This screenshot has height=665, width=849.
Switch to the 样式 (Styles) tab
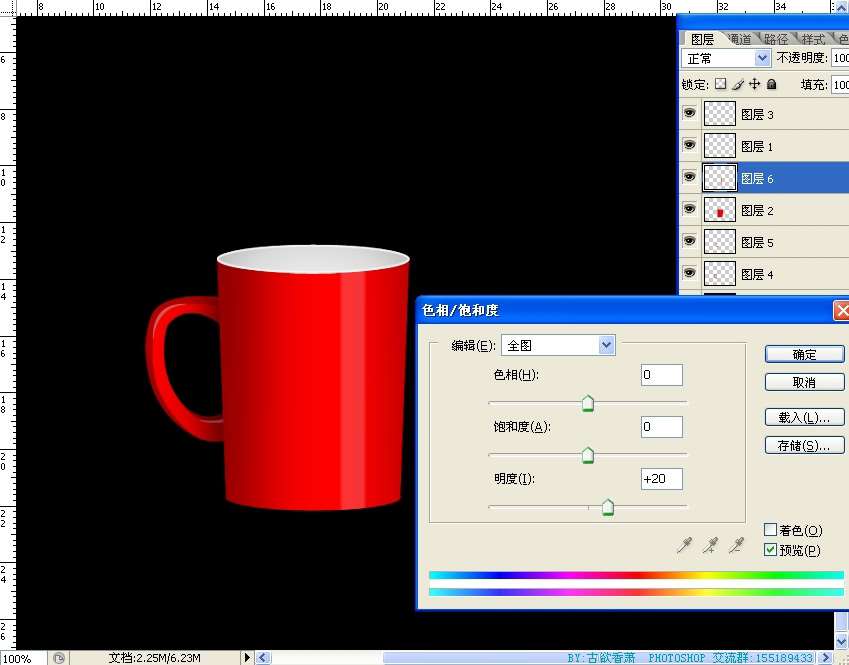[813, 39]
